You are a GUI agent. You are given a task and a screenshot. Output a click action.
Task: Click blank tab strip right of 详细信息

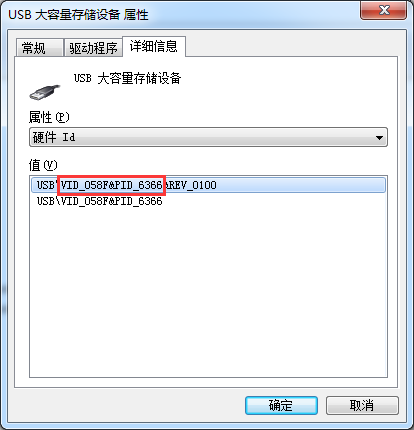(x=290, y=47)
